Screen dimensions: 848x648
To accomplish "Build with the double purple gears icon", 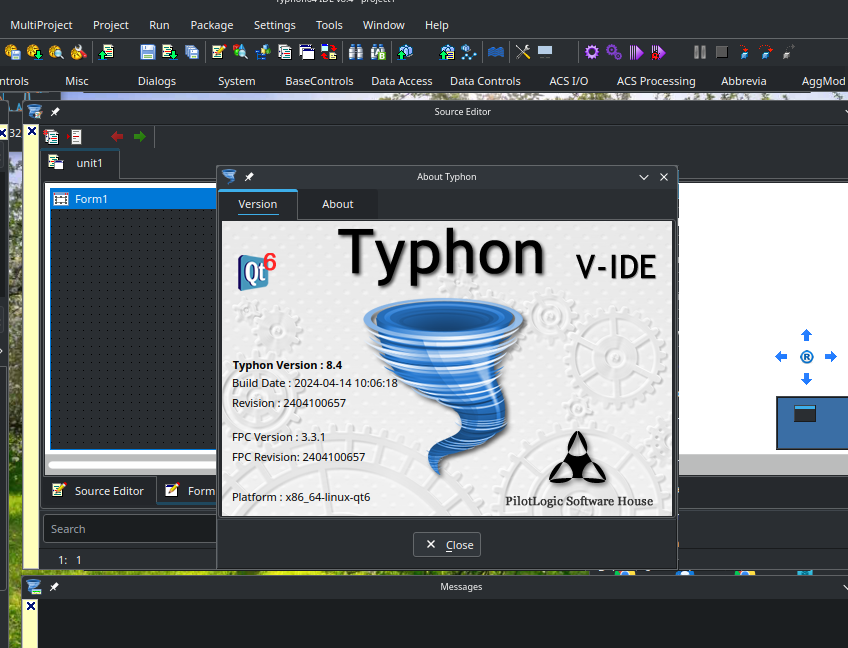I will pos(614,52).
